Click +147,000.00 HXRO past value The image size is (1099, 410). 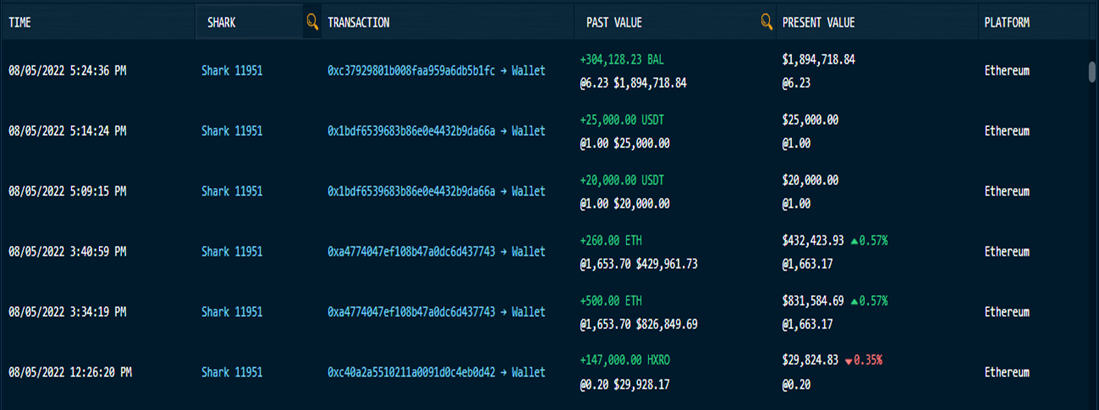(x=624, y=360)
